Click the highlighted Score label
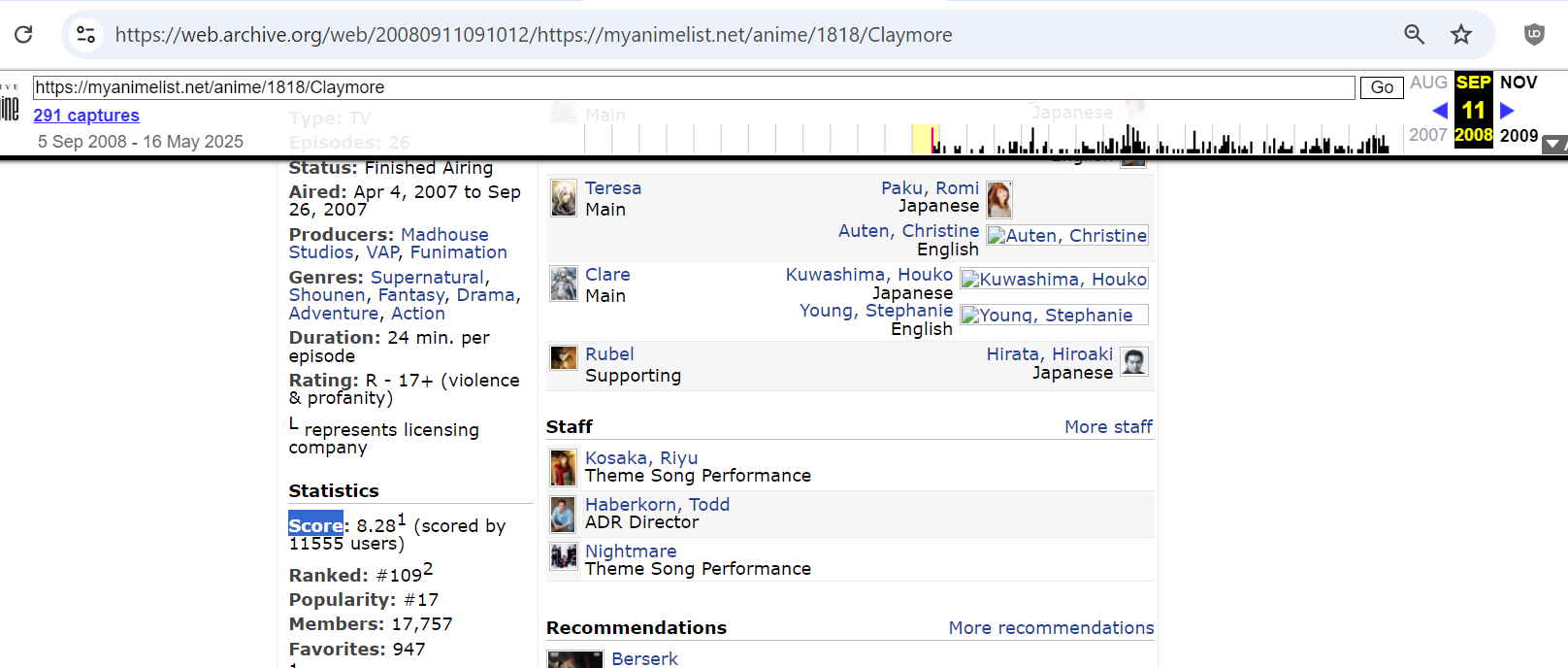 point(315,525)
